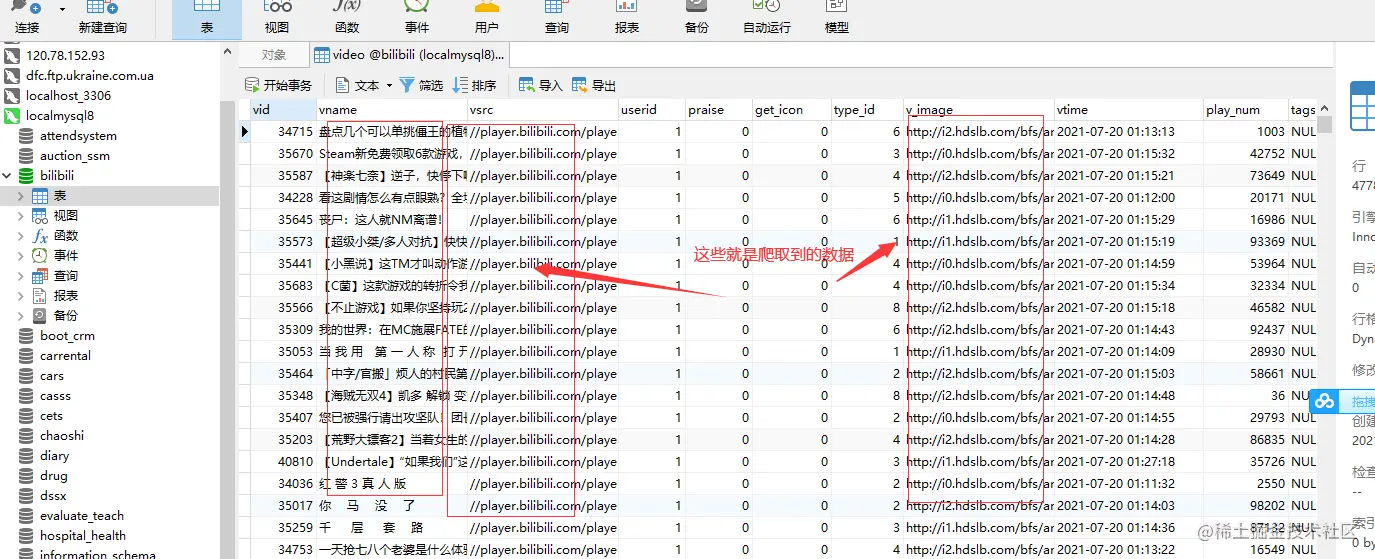The width and height of the screenshot is (1375, 559).
Task: Select the dssx database
Action: 53,495
